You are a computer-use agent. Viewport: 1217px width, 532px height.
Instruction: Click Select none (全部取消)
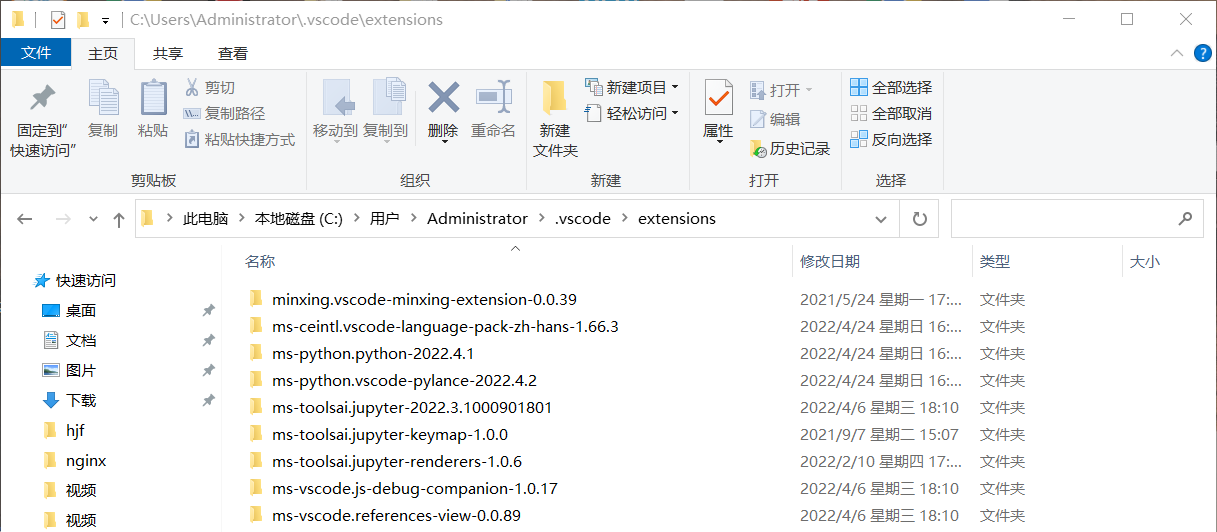[891, 113]
